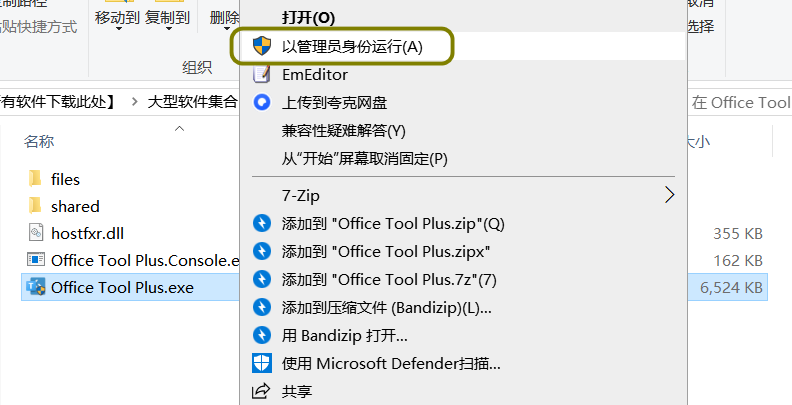
Task: Open the 复制到 dropdown arrow
Action: [169, 29]
